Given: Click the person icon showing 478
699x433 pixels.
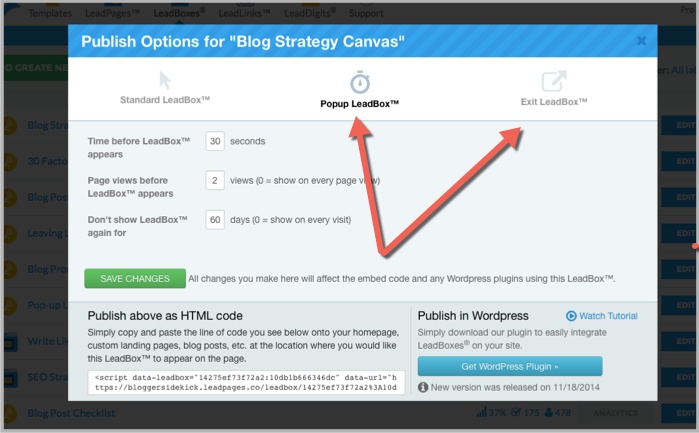Looking at the screenshot, I should click(549, 412).
